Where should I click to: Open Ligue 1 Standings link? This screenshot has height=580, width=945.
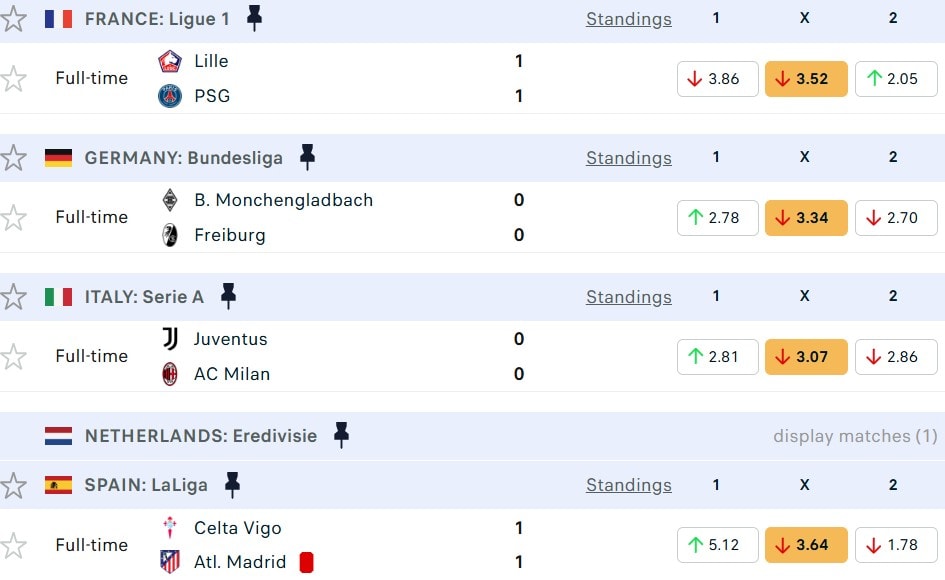[628, 19]
